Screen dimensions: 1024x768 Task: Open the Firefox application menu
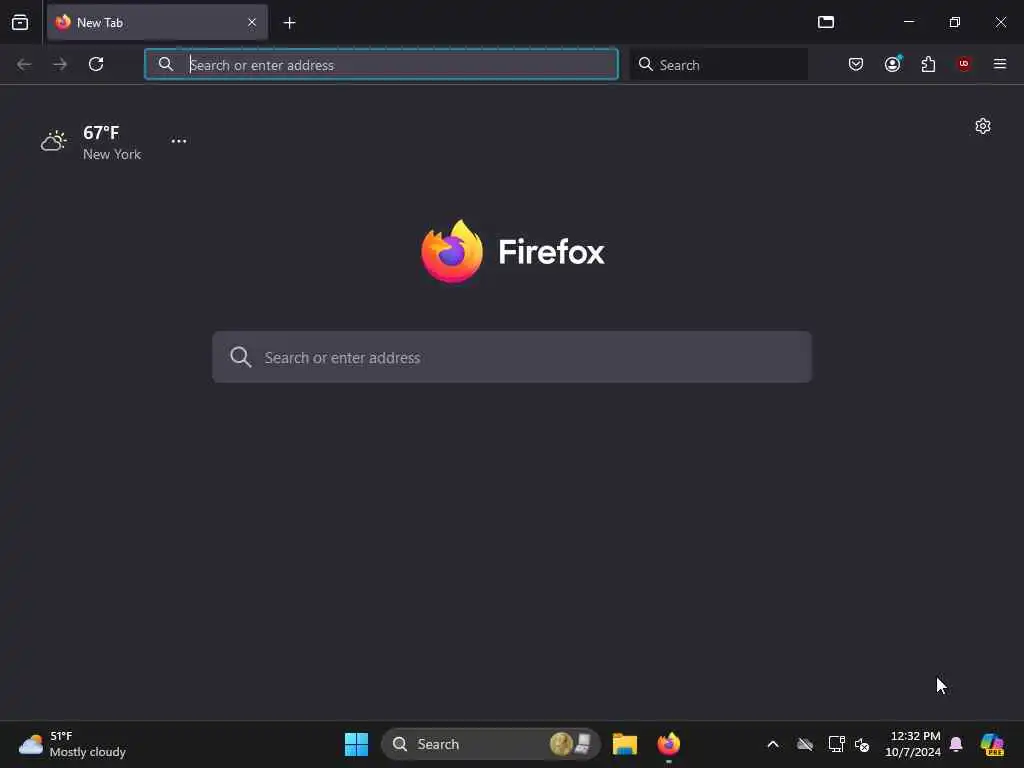coord(1000,64)
